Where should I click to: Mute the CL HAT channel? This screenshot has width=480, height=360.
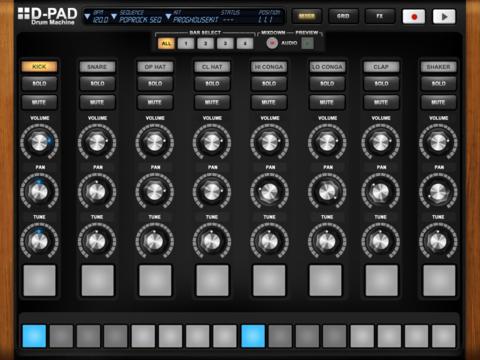pos(212,102)
